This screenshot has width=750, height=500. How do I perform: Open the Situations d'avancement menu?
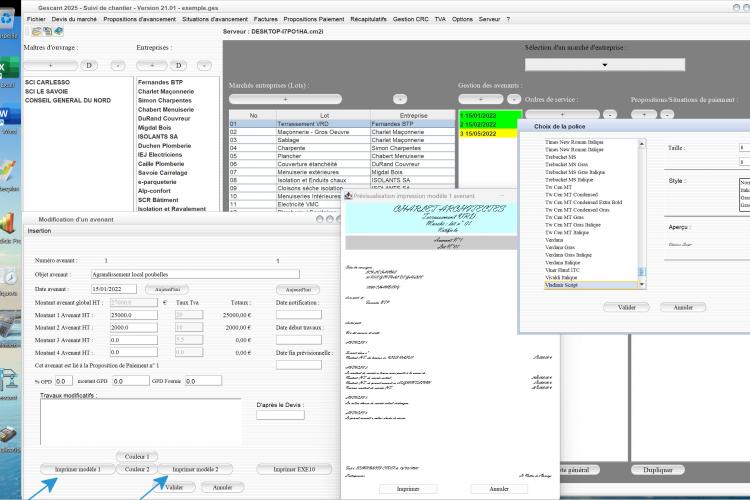[x=215, y=19]
